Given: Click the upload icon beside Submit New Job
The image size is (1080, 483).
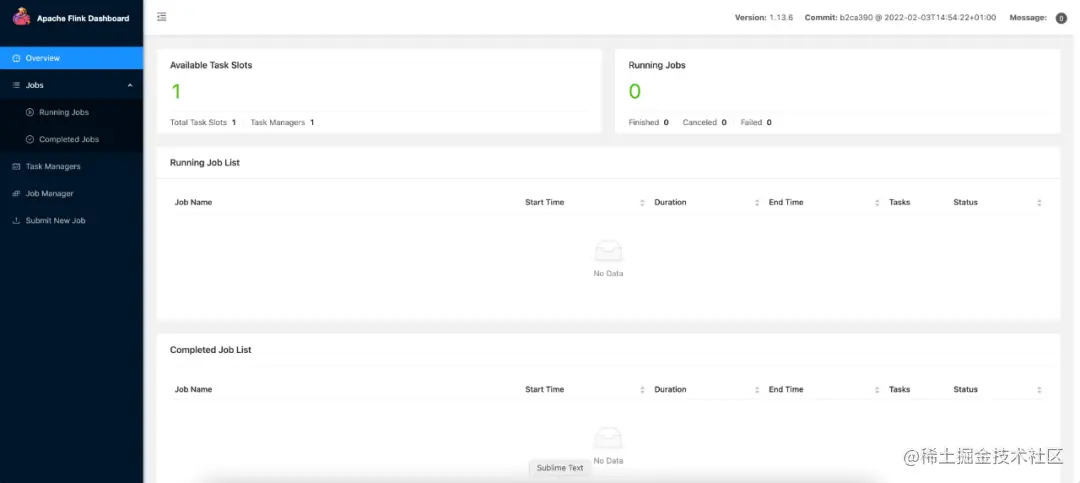Looking at the screenshot, I should (x=17, y=221).
